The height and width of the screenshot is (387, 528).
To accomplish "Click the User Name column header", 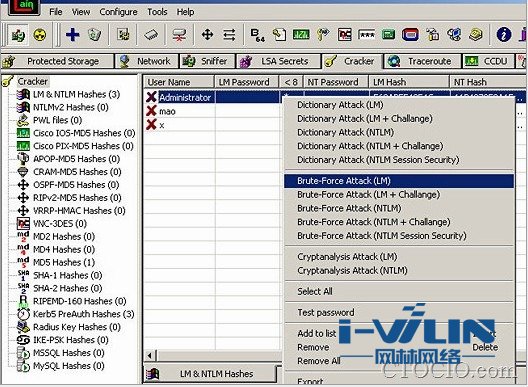I will tap(179, 82).
